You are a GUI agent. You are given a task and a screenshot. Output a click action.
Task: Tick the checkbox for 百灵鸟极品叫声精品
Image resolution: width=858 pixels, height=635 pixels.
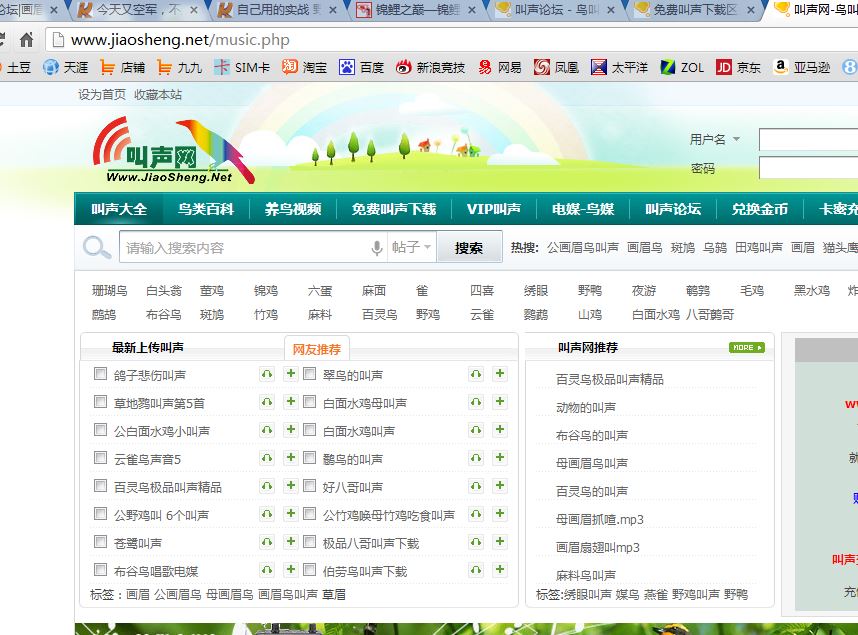pos(100,486)
